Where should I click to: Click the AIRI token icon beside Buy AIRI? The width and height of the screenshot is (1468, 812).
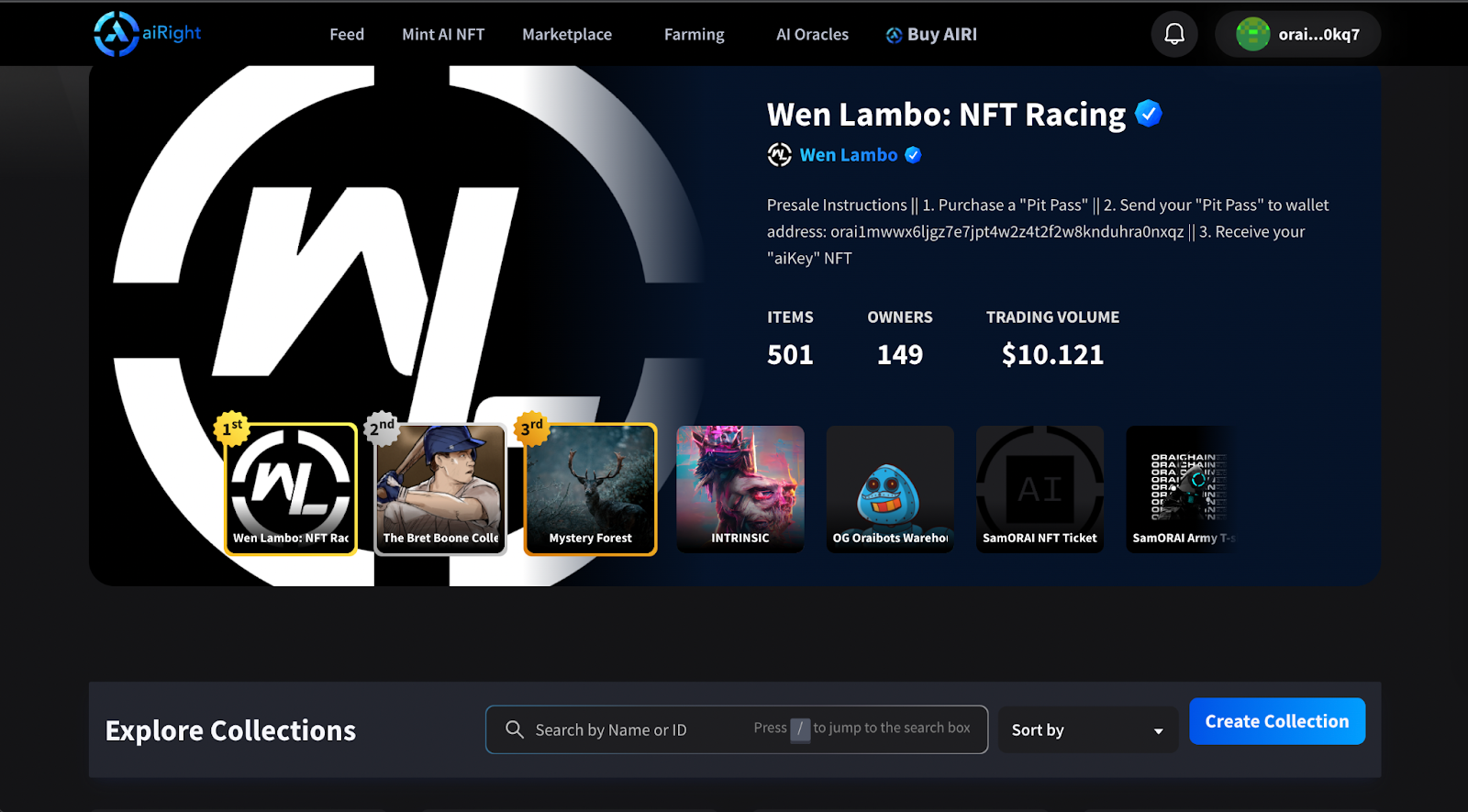894,35
